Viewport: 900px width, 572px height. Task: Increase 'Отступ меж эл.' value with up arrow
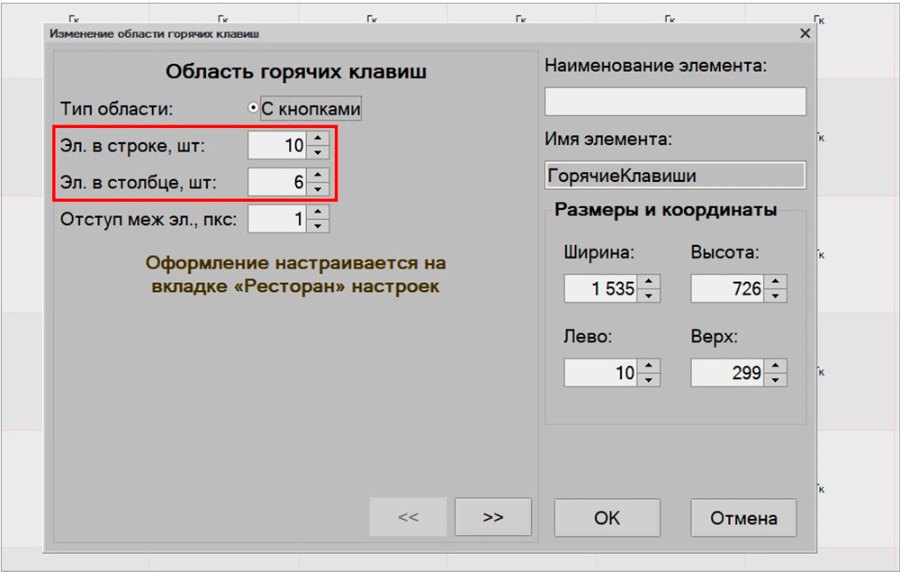point(318,212)
